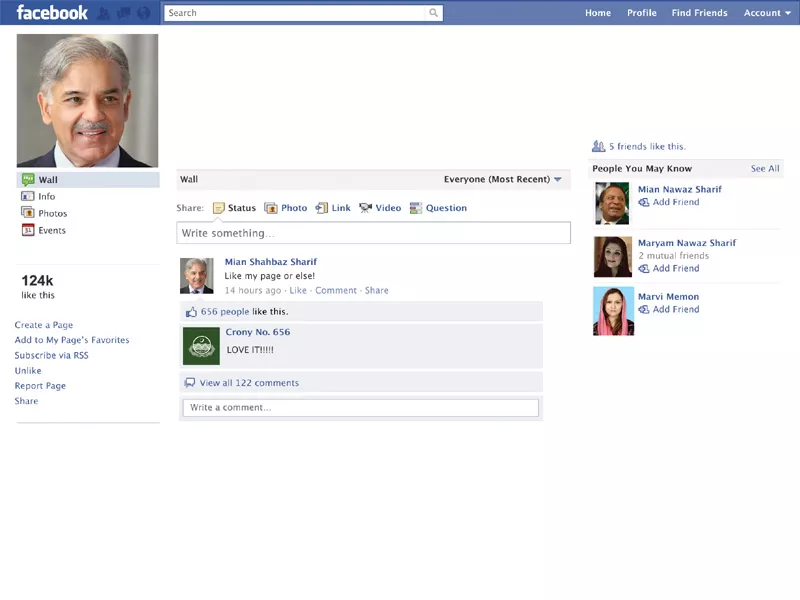The height and width of the screenshot is (600, 800).
Task: Click the Unlike link
Action: (x=28, y=370)
